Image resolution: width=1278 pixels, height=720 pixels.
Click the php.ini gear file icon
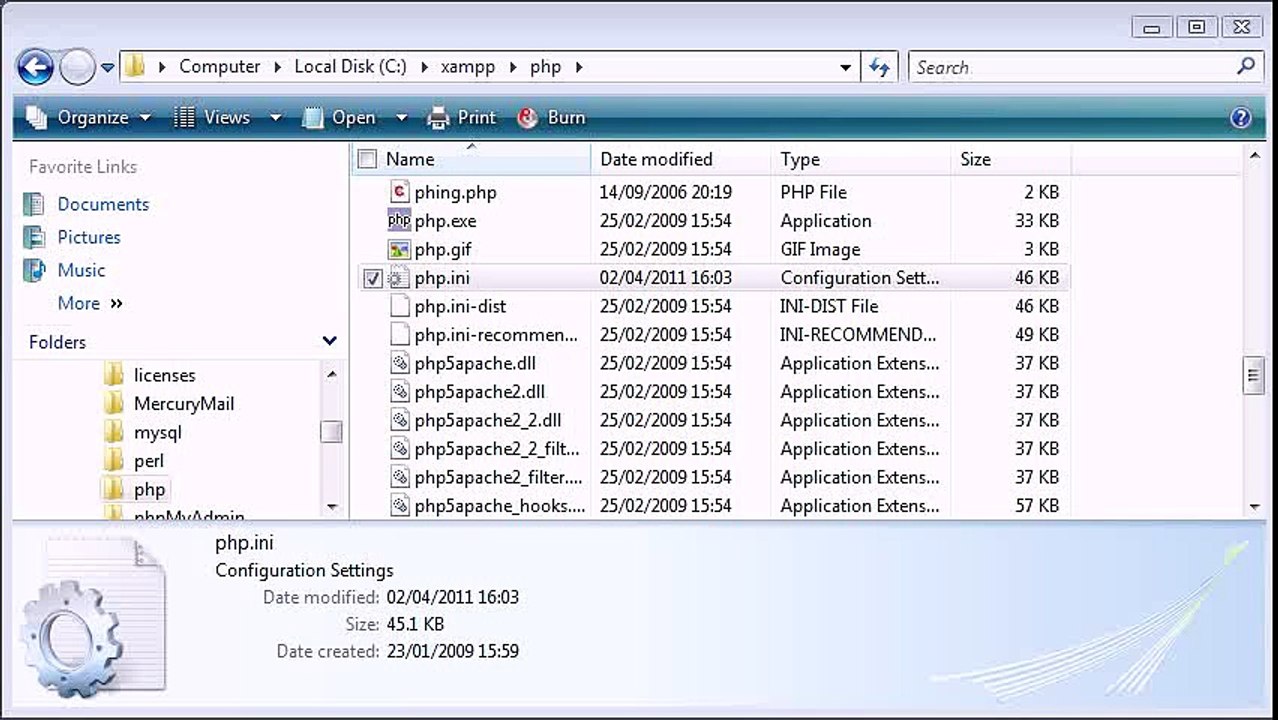point(399,278)
